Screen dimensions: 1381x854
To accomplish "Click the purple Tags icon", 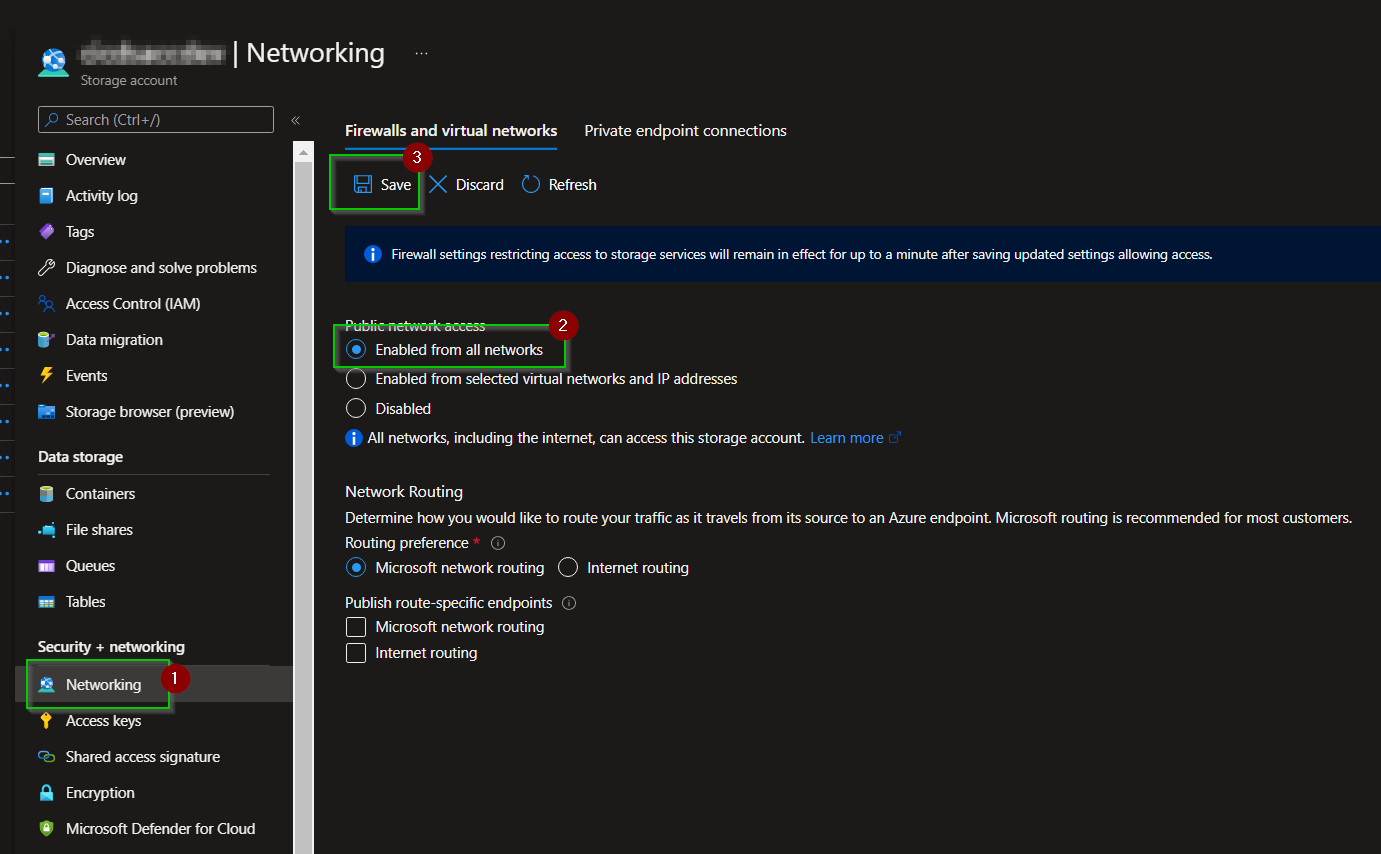I will (46, 232).
